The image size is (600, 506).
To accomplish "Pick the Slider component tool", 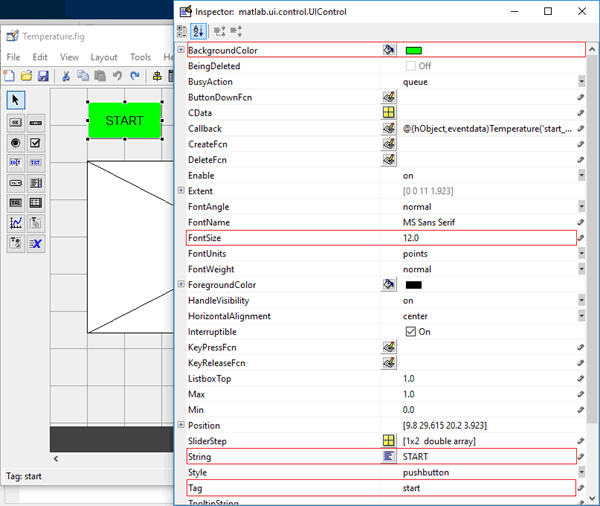I will click(x=36, y=123).
